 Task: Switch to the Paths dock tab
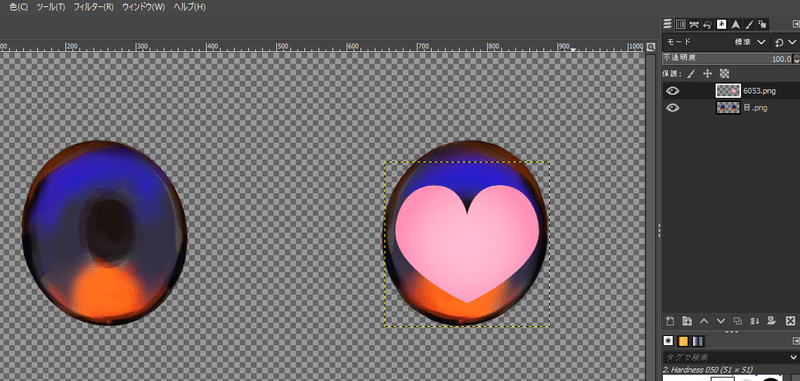coord(694,24)
